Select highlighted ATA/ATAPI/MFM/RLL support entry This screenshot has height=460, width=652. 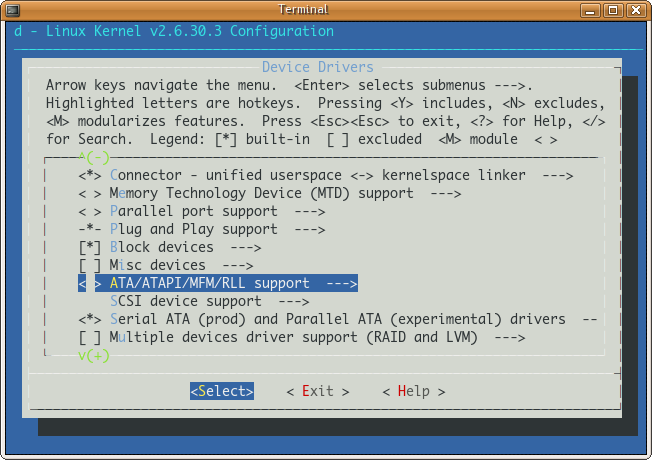tap(218, 283)
